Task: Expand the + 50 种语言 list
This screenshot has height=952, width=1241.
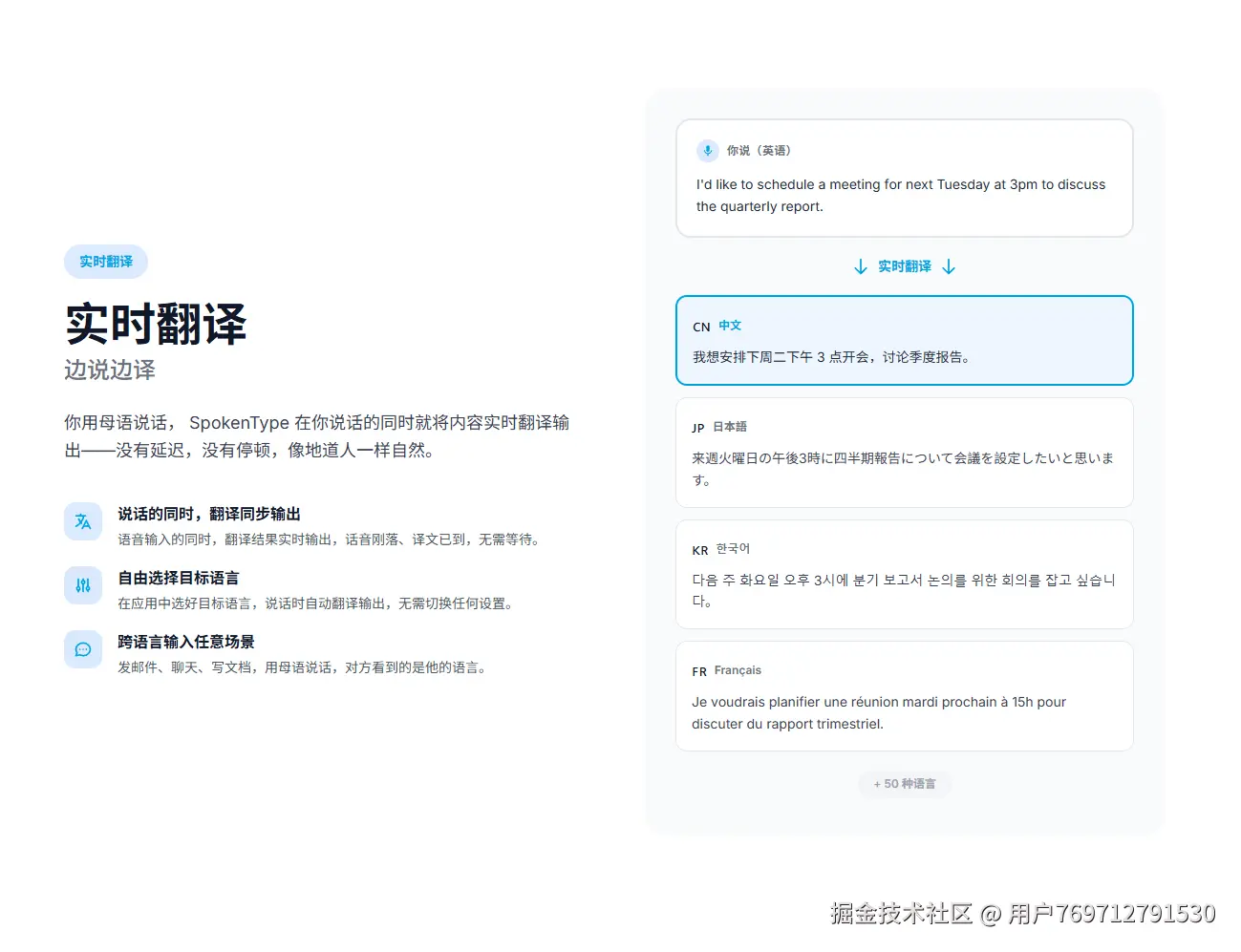Action: (905, 784)
